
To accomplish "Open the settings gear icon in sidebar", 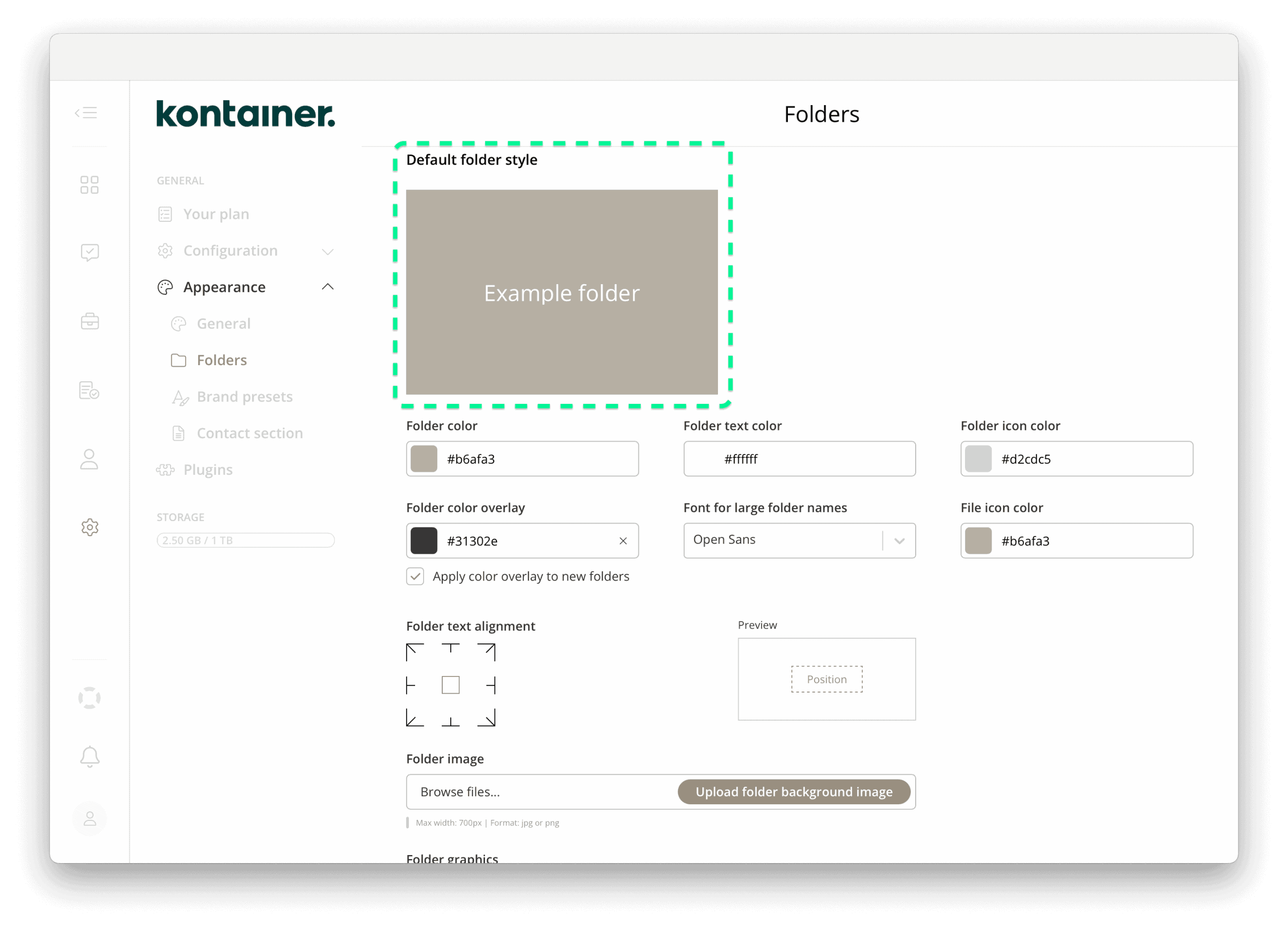I will (x=89, y=527).
